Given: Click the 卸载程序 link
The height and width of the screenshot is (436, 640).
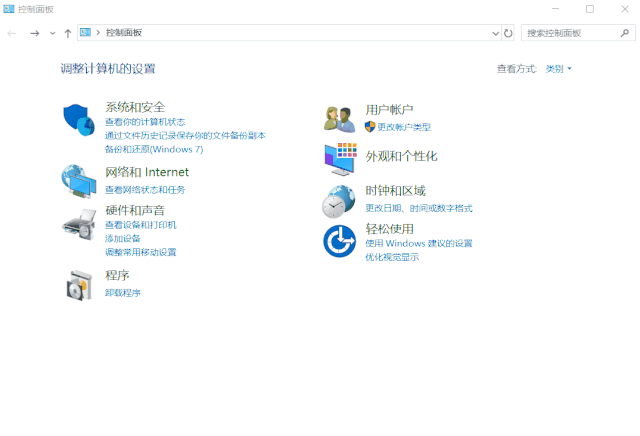Looking at the screenshot, I should pyautogui.click(x=123, y=293).
